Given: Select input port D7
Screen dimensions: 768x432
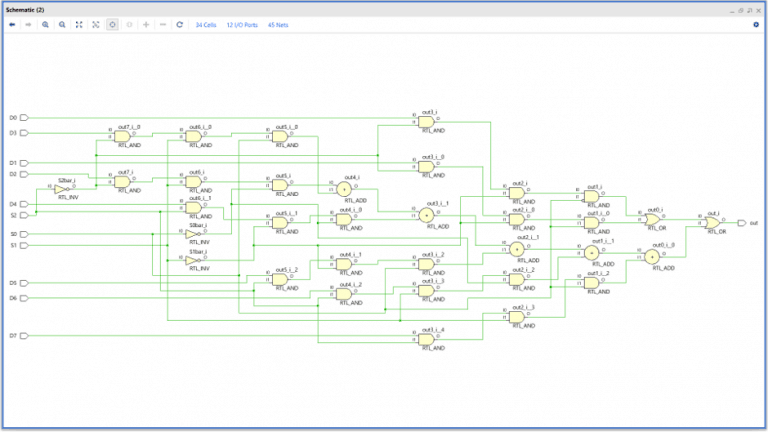Looking at the screenshot, I should click(24, 336).
